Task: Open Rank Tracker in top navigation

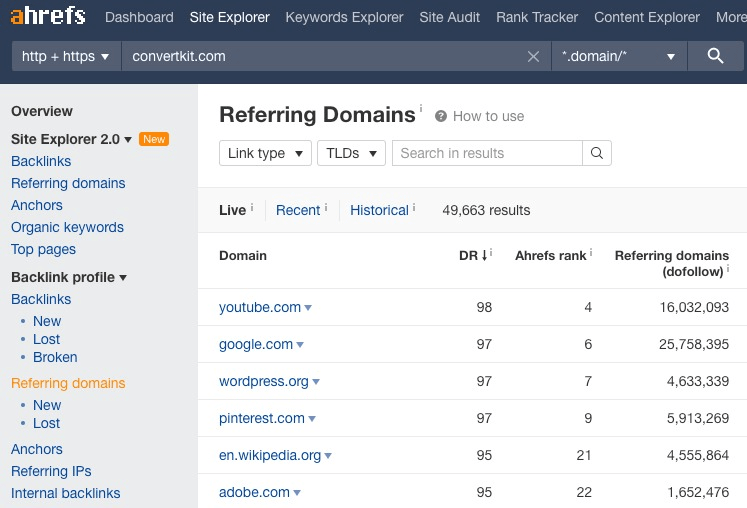Action: [537, 17]
